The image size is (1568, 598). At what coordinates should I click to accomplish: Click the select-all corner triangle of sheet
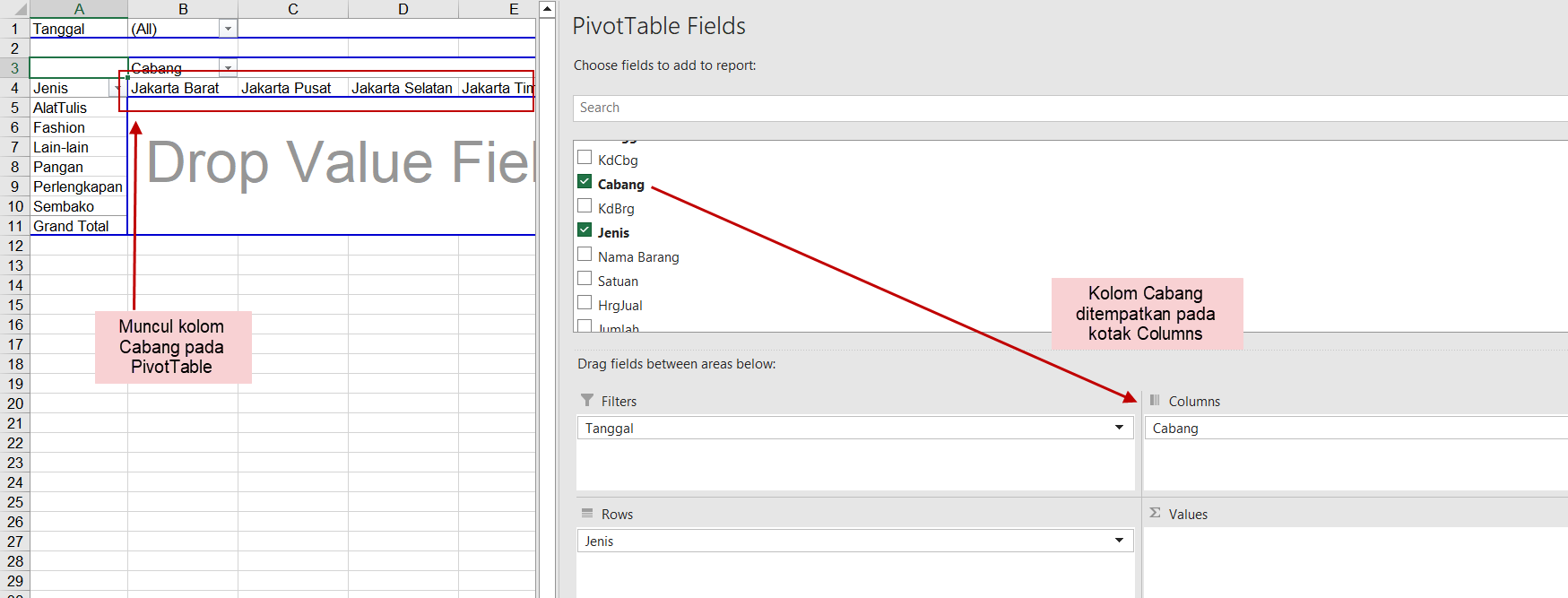tap(21, 10)
